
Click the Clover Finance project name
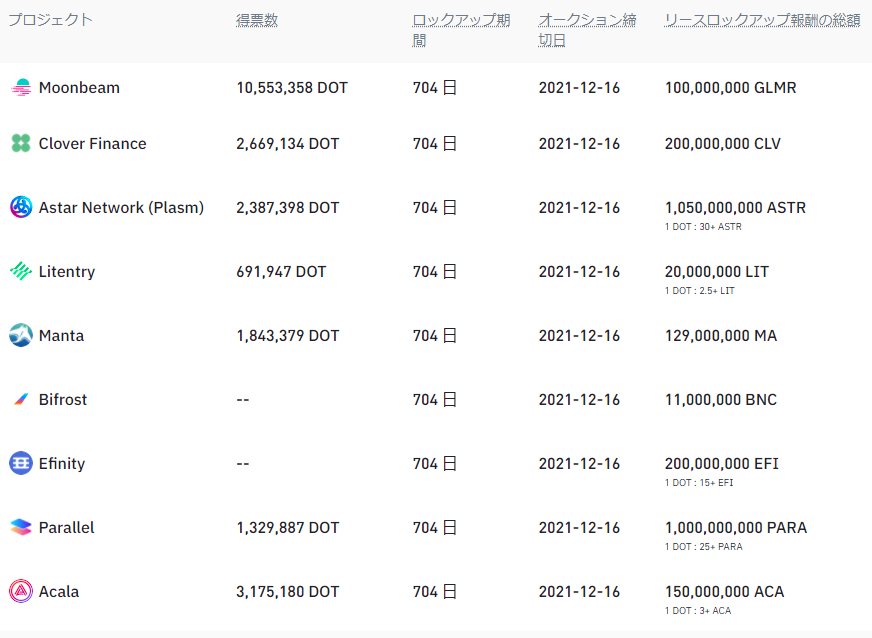tap(93, 144)
